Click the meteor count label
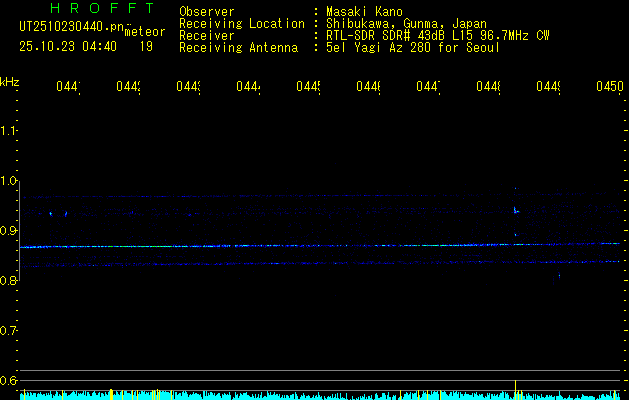The height and width of the screenshot is (400, 629). pos(144,32)
